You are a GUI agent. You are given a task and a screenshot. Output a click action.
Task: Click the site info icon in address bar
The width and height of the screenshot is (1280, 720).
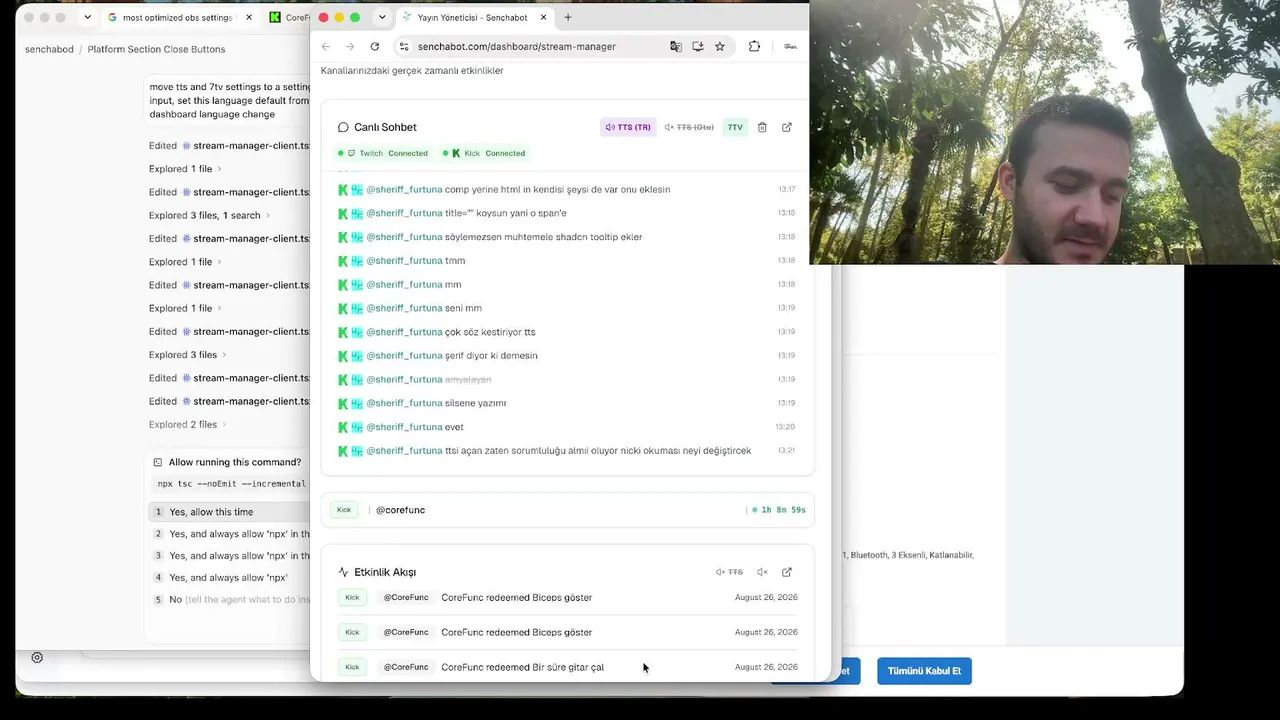coord(404,46)
